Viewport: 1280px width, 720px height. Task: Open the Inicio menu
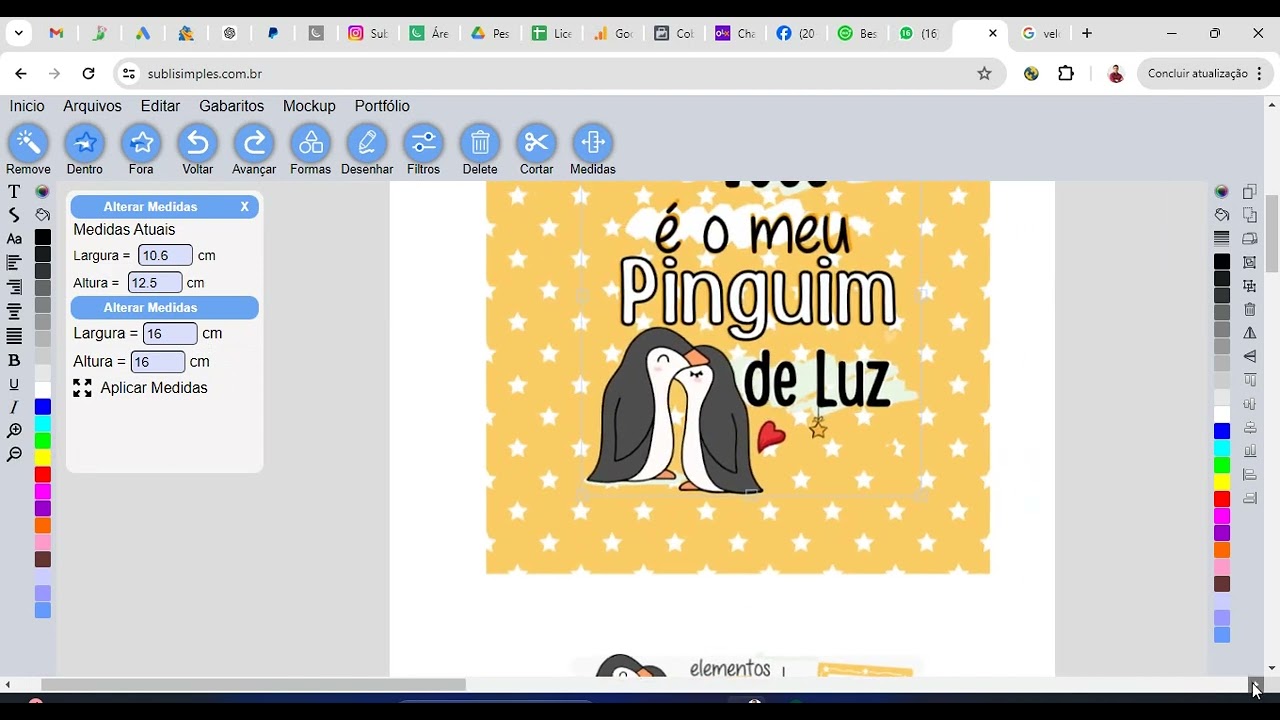point(27,106)
